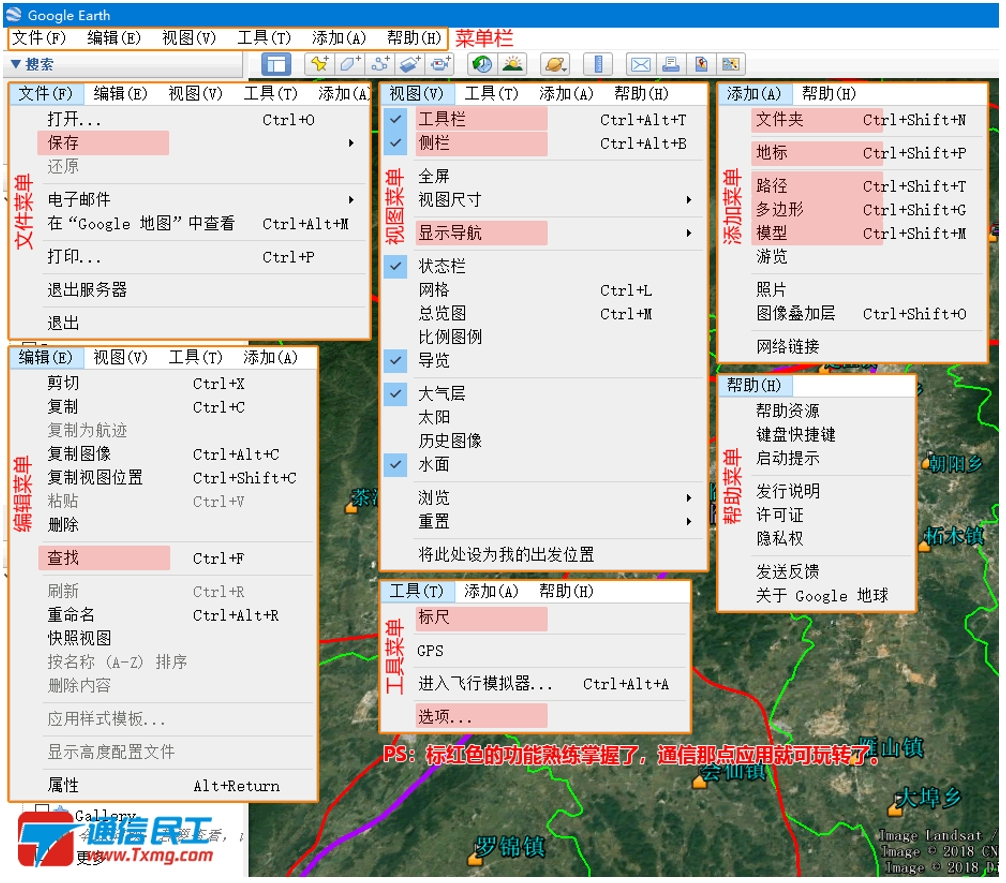The image size is (1006, 883).
Task: Click the Add Path toolbar icon
Action: tap(379, 64)
